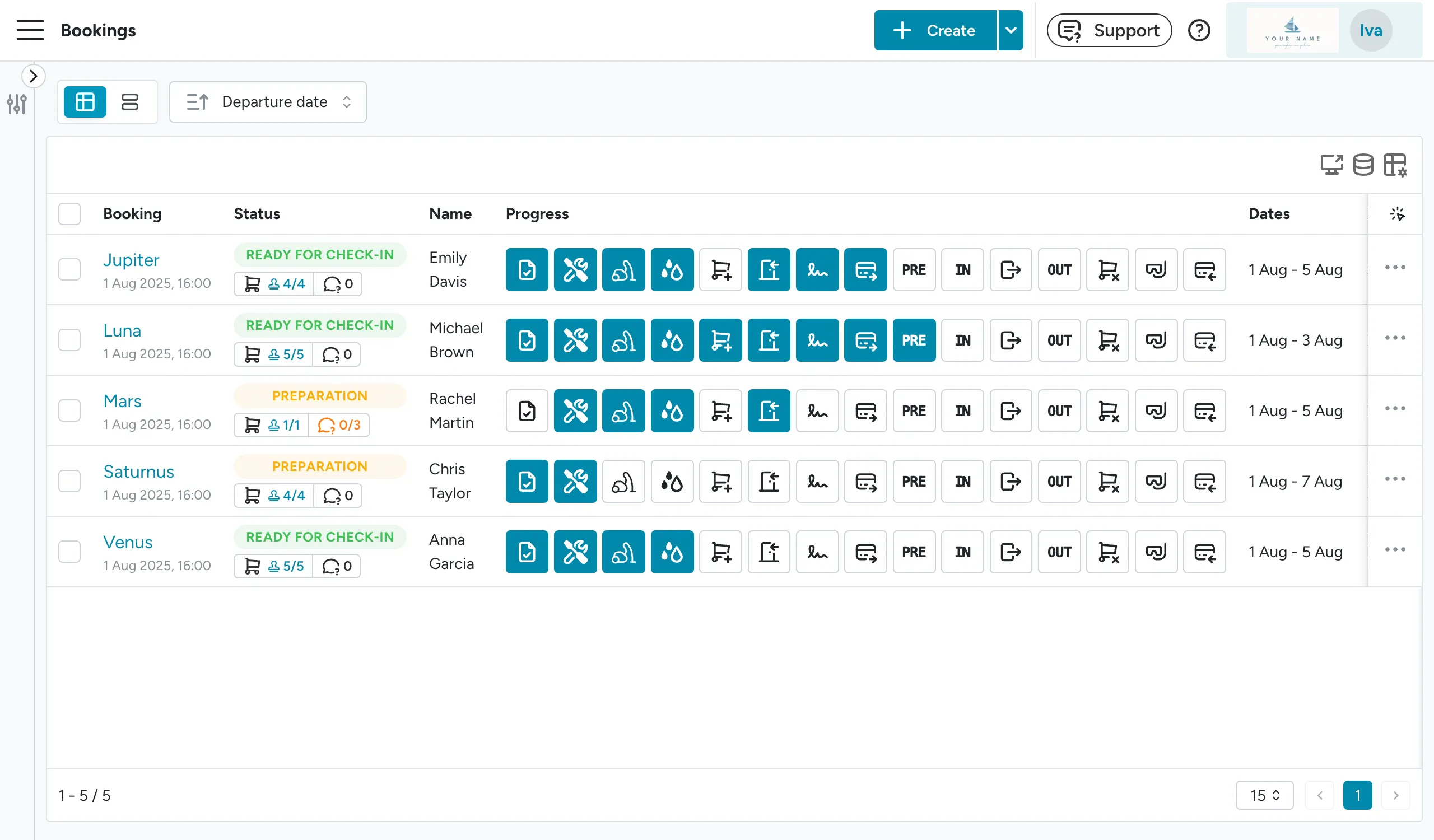Image resolution: width=1434 pixels, height=840 pixels.
Task: Open the Departure date sort dropdown
Action: [x=268, y=102]
